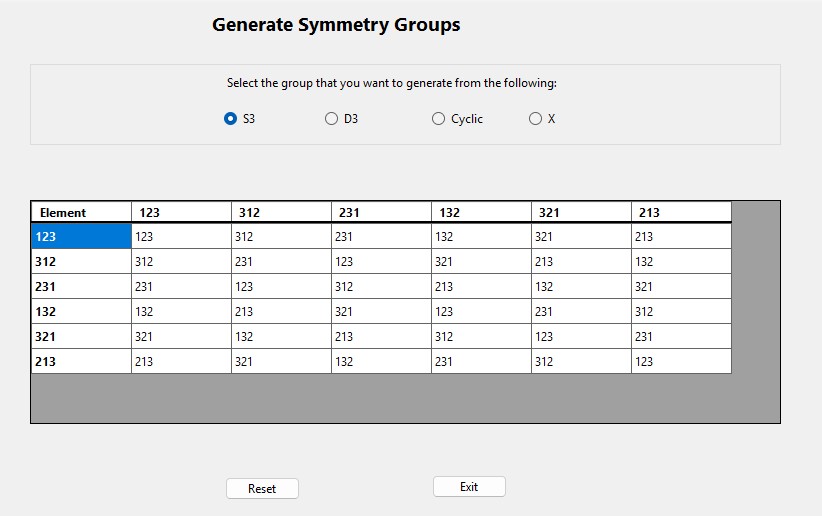Select the highlighted 123 row header
The height and width of the screenshot is (516, 822).
(81, 236)
